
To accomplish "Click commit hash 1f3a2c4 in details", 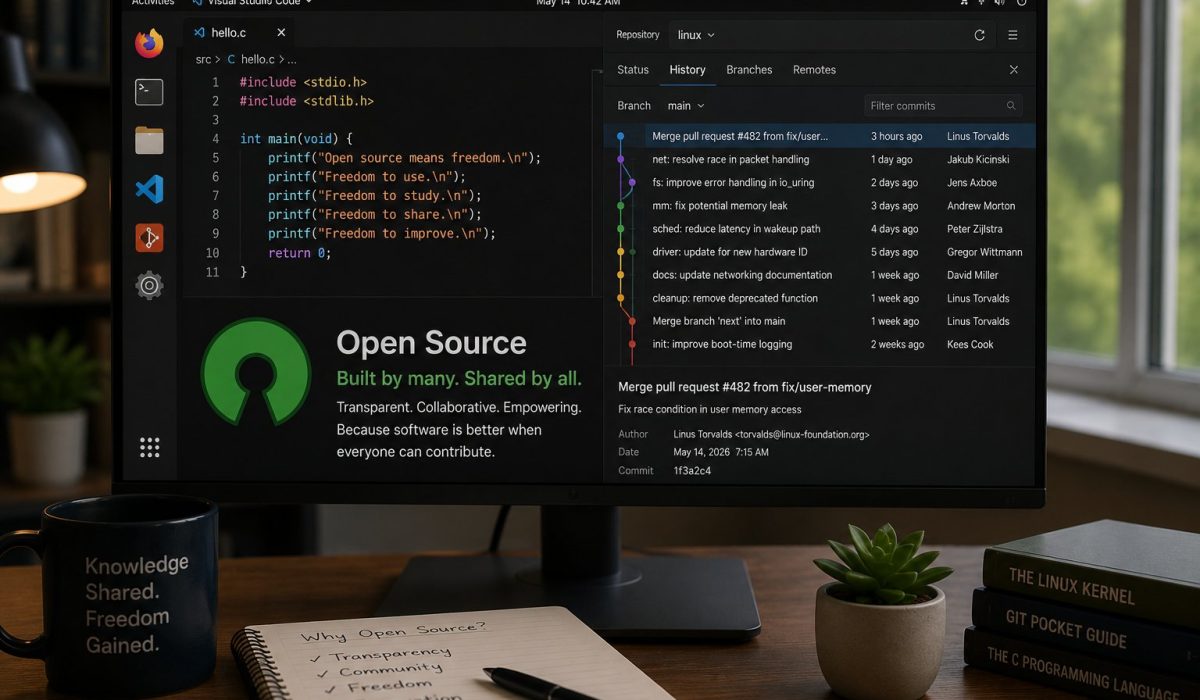I will [692, 471].
